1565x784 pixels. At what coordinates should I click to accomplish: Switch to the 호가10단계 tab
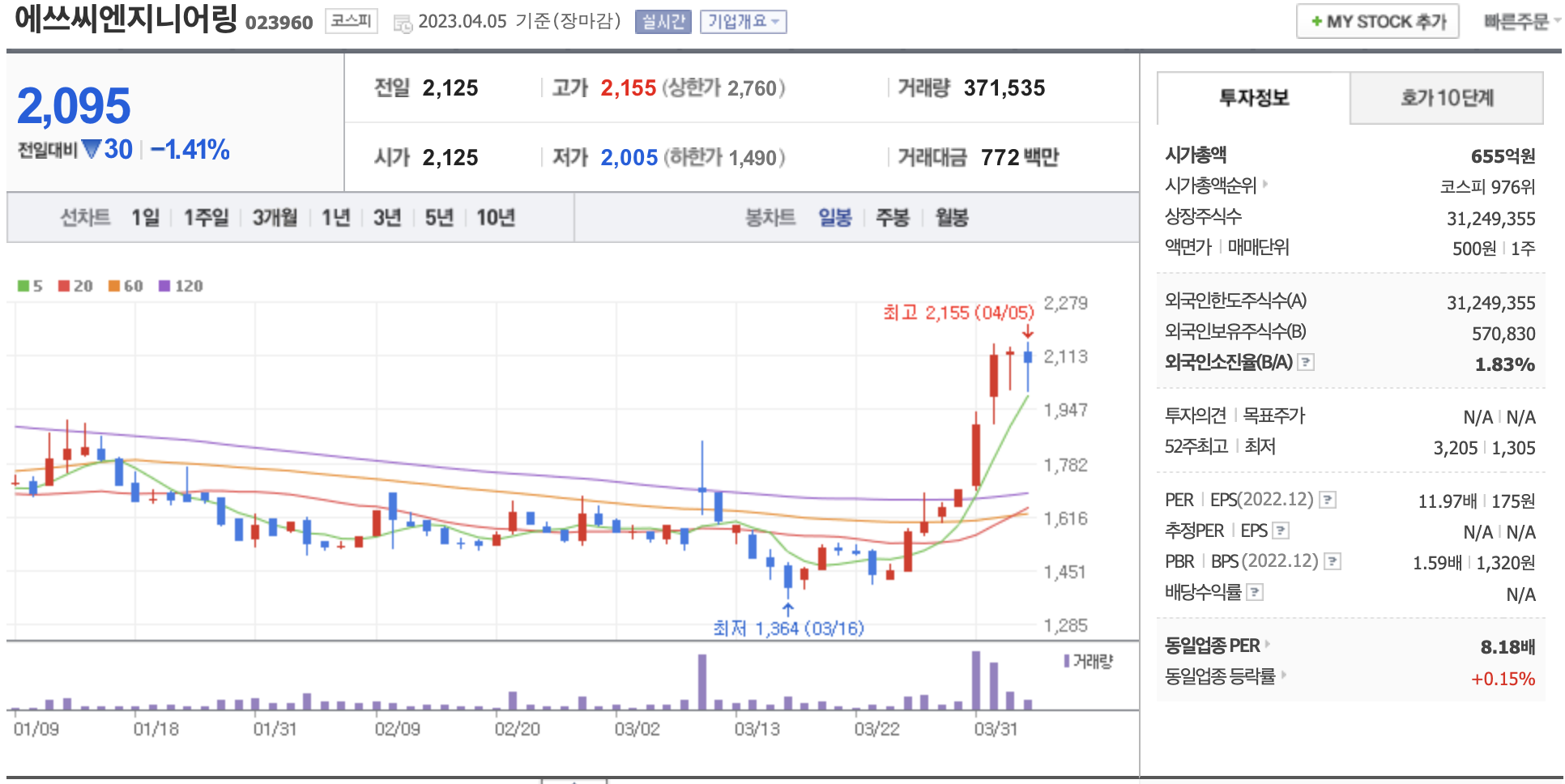point(1446,98)
